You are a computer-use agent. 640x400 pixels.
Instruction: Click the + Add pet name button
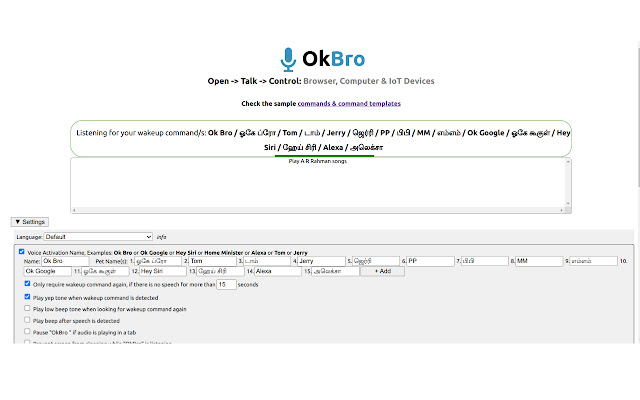tap(382, 271)
